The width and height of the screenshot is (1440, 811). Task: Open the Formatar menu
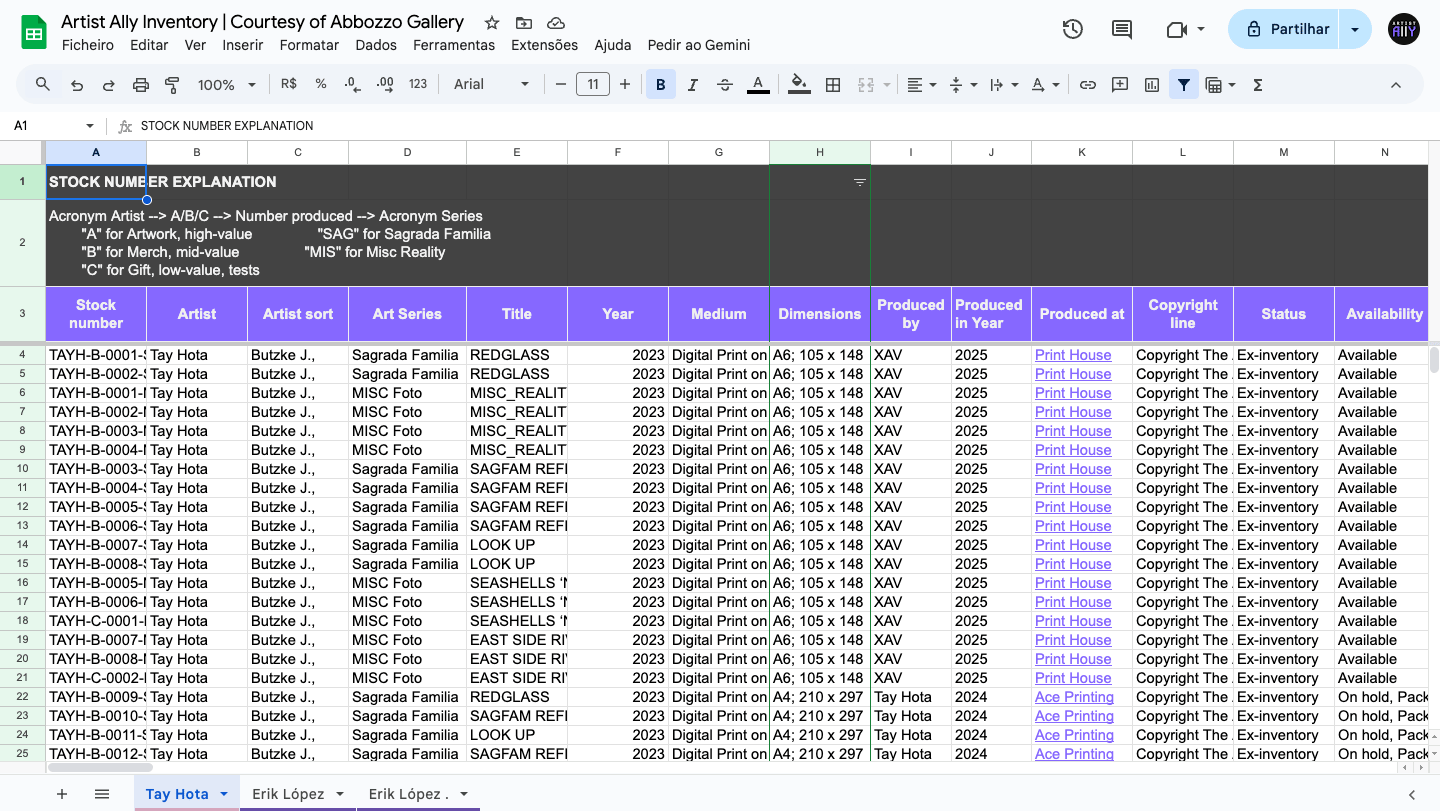pos(309,45)
